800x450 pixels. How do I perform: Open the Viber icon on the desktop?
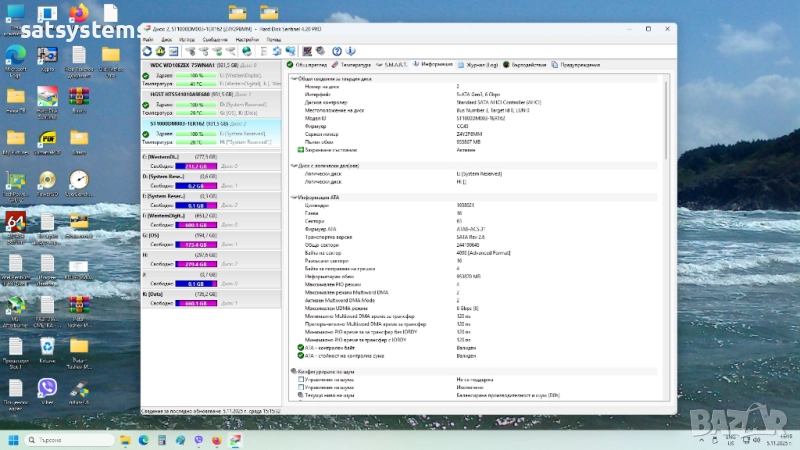click(x=47, y=388)
